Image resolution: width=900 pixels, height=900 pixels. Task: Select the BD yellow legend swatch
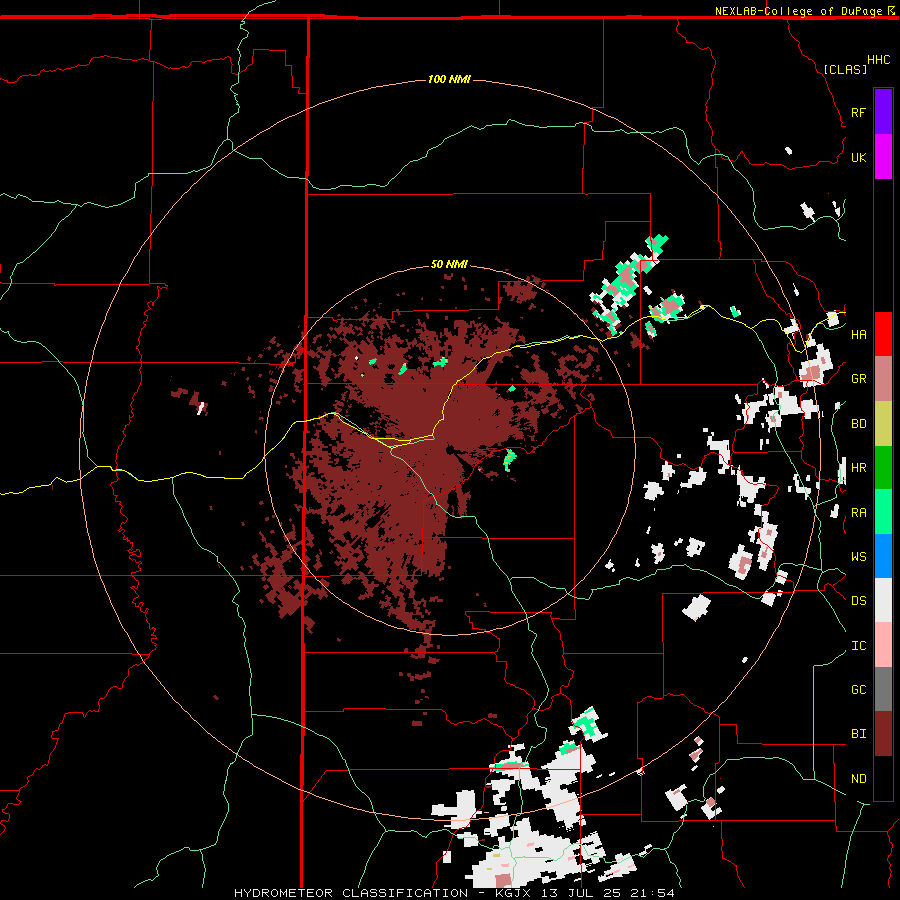[x=883, y=423]
